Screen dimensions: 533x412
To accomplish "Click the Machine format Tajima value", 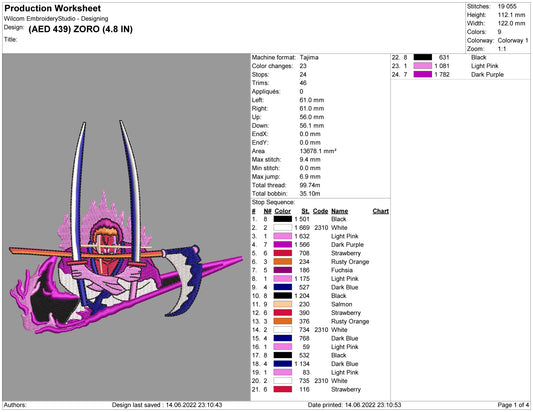I will [309, 57].
